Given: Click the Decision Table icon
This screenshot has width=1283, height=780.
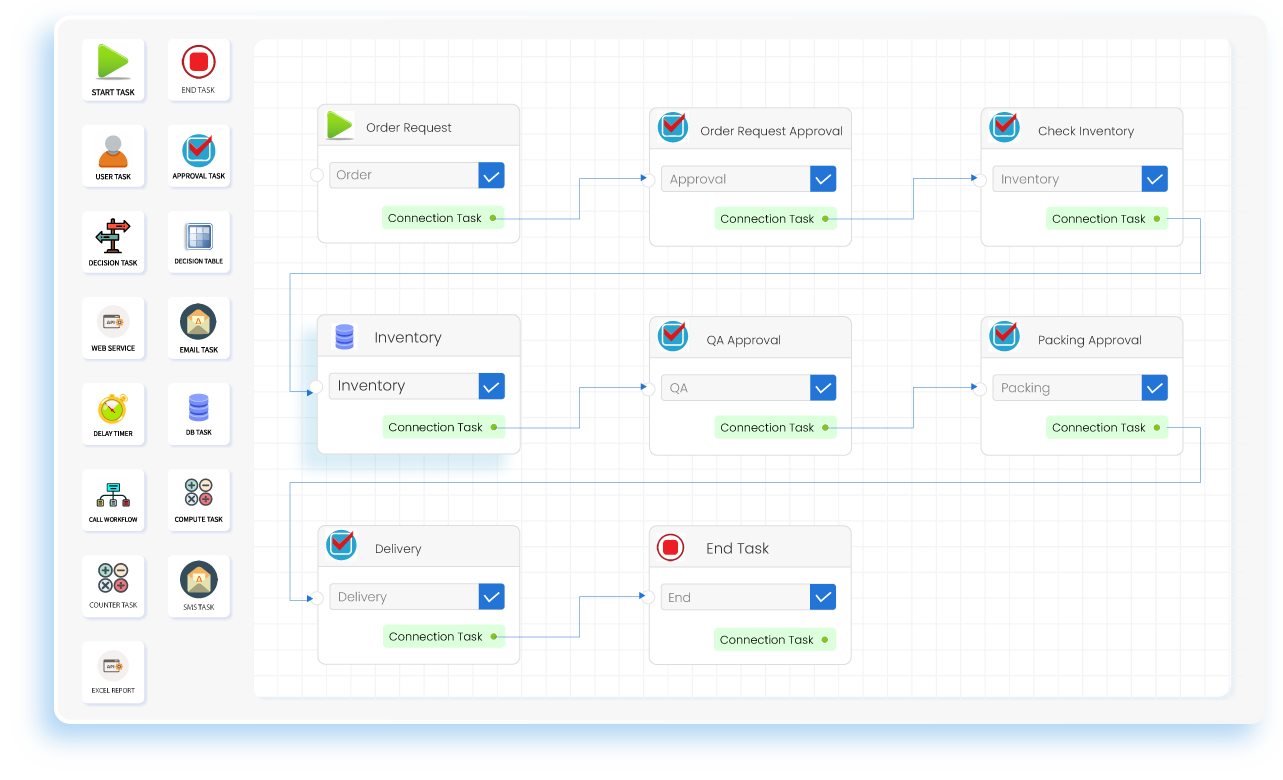Looking at the screenshot, I should (x=198, y=237).
